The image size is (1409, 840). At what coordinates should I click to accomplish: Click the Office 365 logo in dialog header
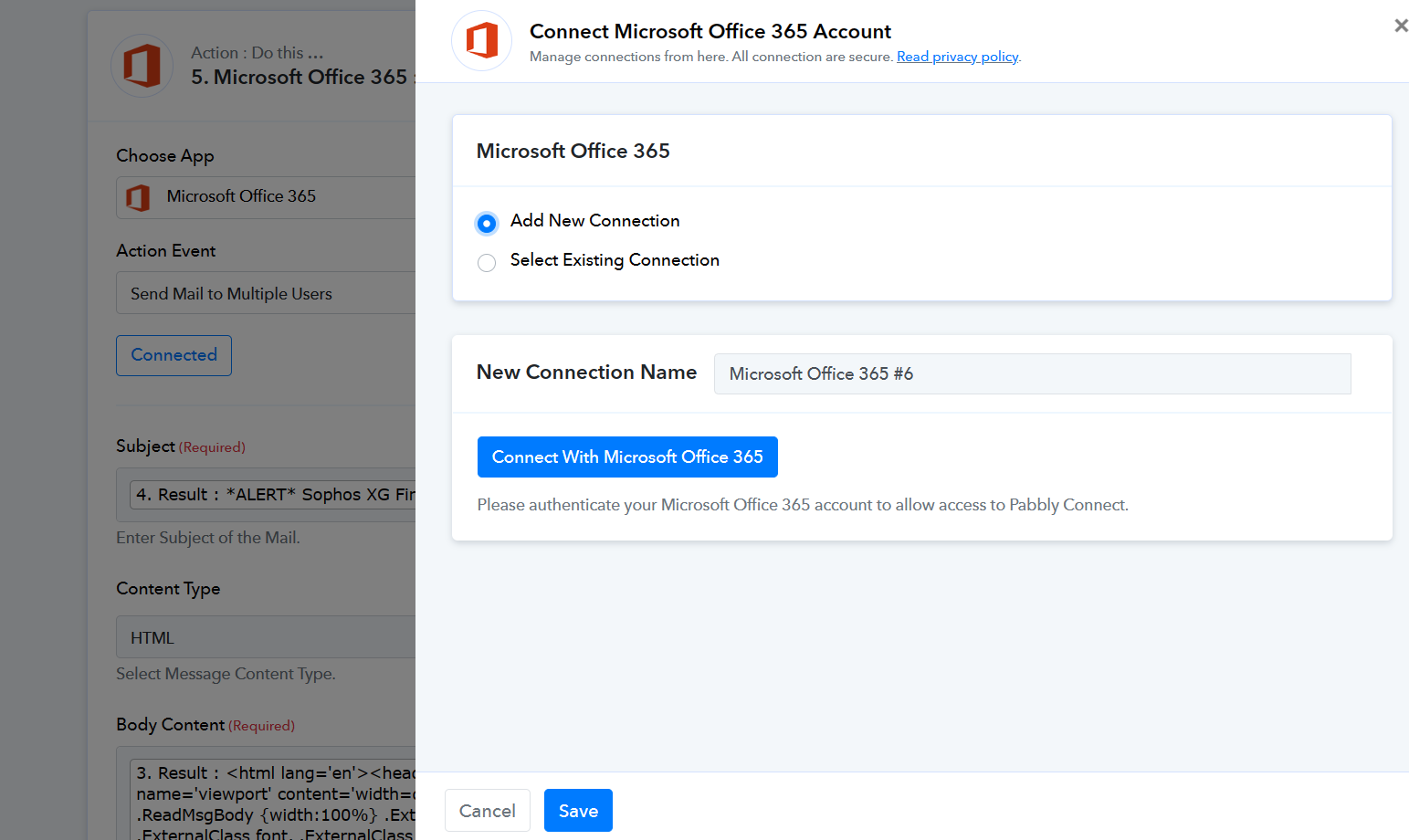481,41
